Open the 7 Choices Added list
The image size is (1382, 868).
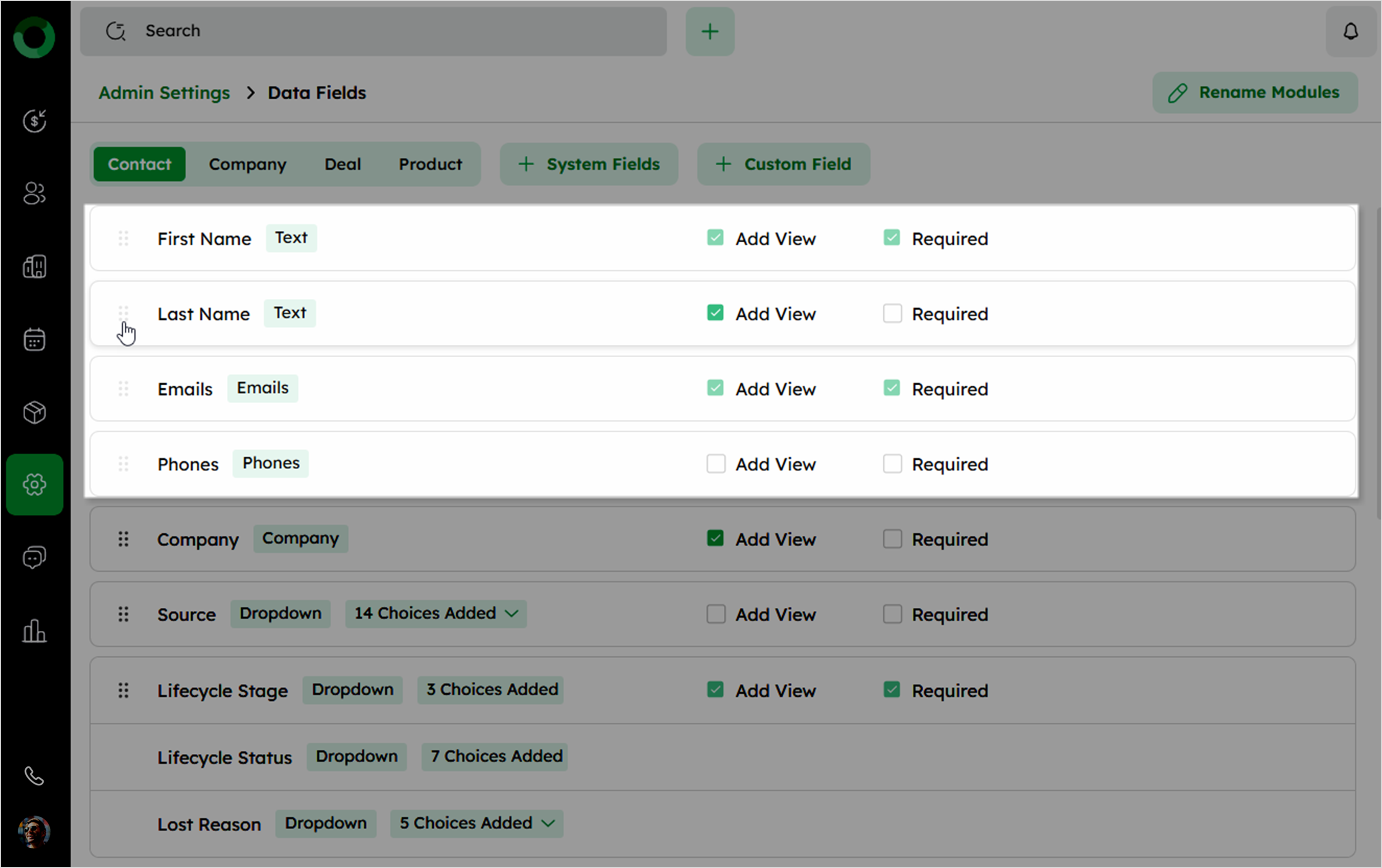pyautogui.click(x=495, y=756)
